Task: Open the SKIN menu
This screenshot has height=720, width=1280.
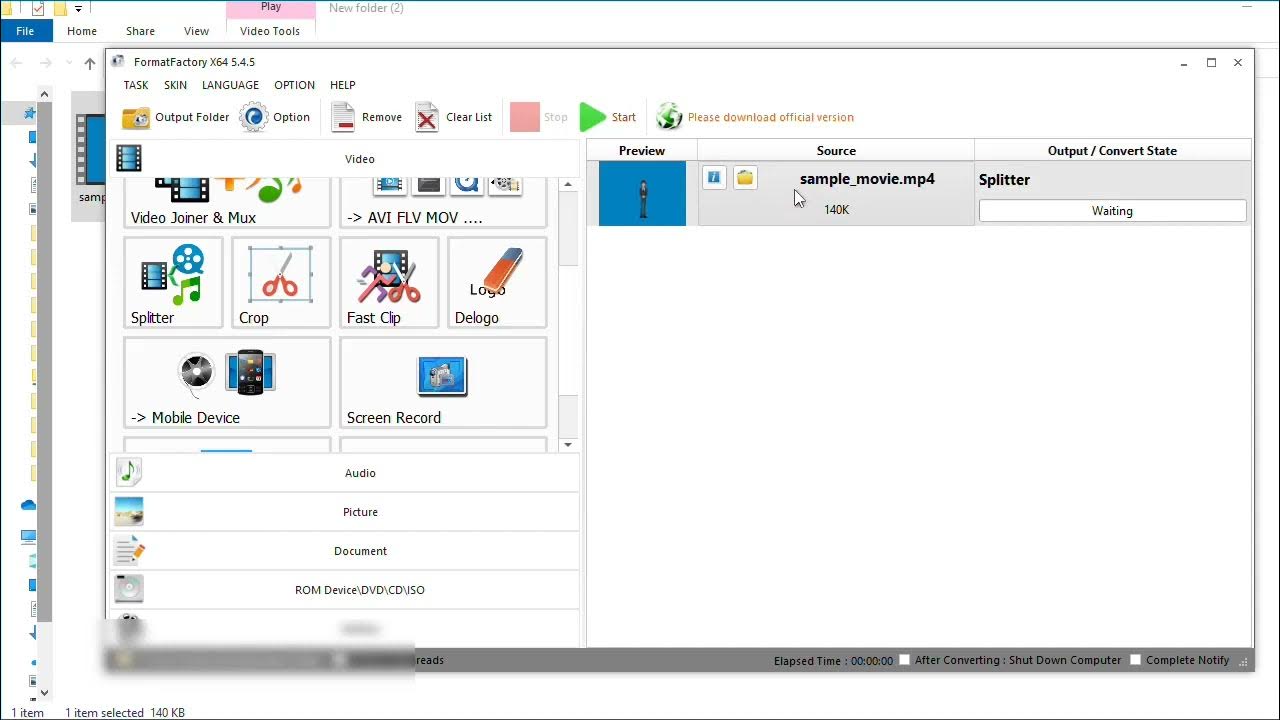Action: (175, 85)
